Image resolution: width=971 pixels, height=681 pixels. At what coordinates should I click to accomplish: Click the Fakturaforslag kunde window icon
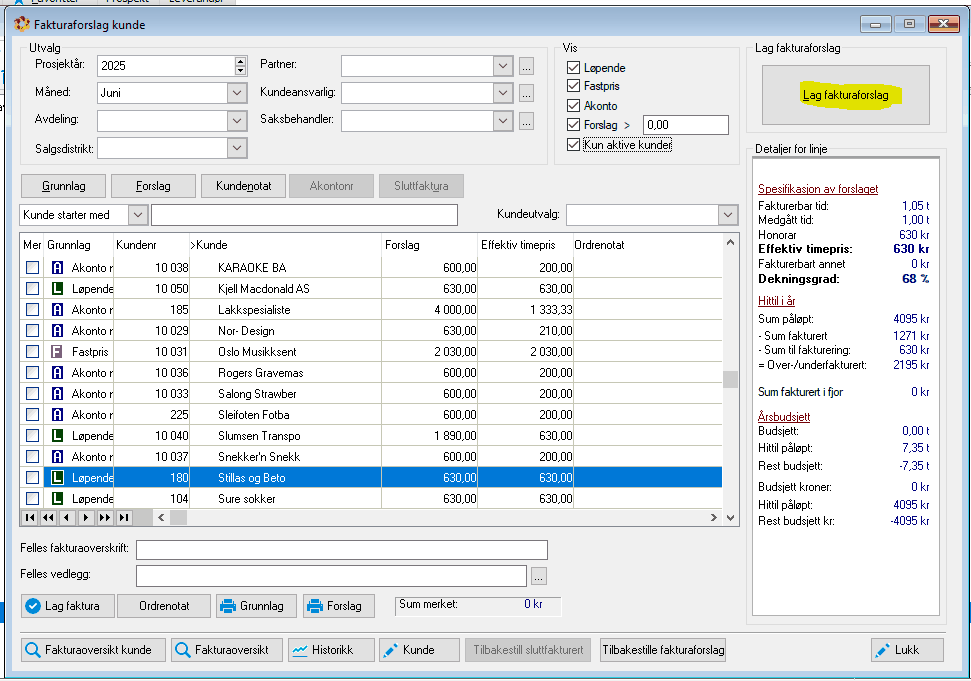[x=22, y=24]
